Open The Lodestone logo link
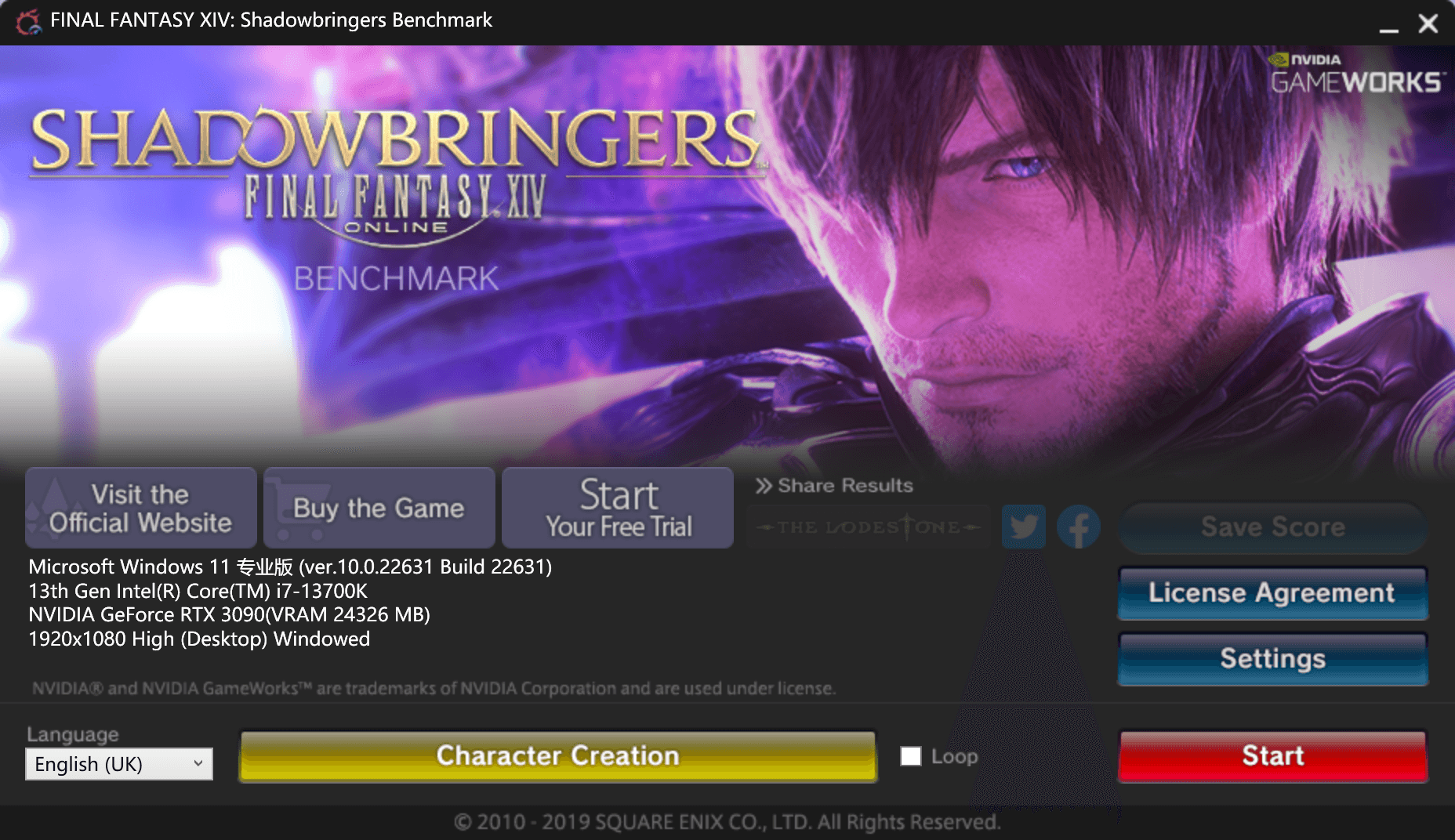Image resolution: width=1455 pixels, height=840 pixels. click(x=868, y=527)
